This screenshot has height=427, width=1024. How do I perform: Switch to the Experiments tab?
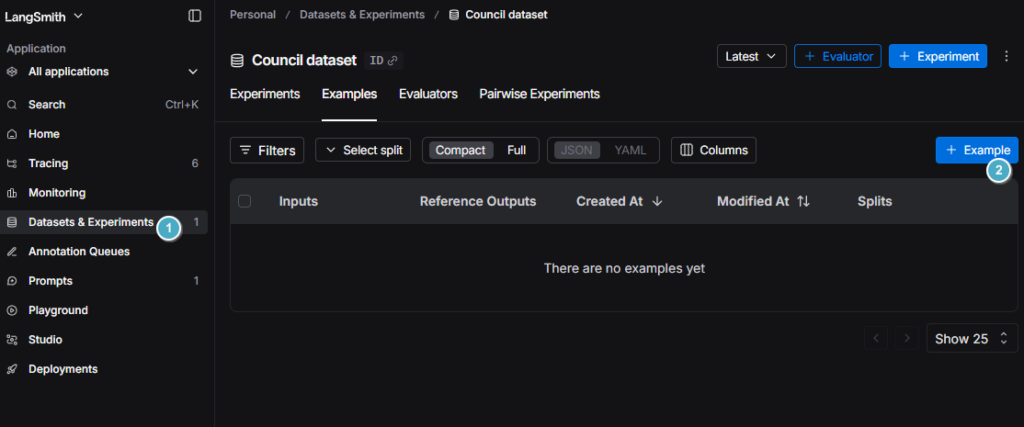(x=265, y=94)
